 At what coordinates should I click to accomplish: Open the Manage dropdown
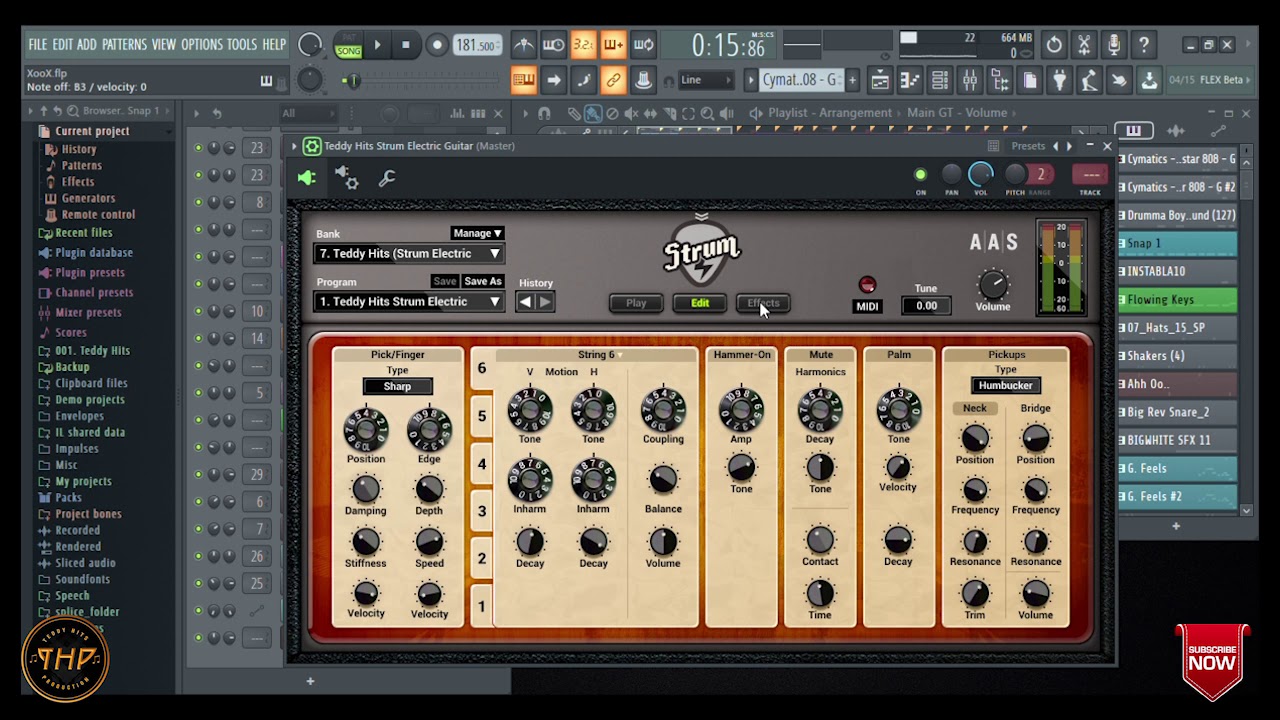tap(477, 233)
